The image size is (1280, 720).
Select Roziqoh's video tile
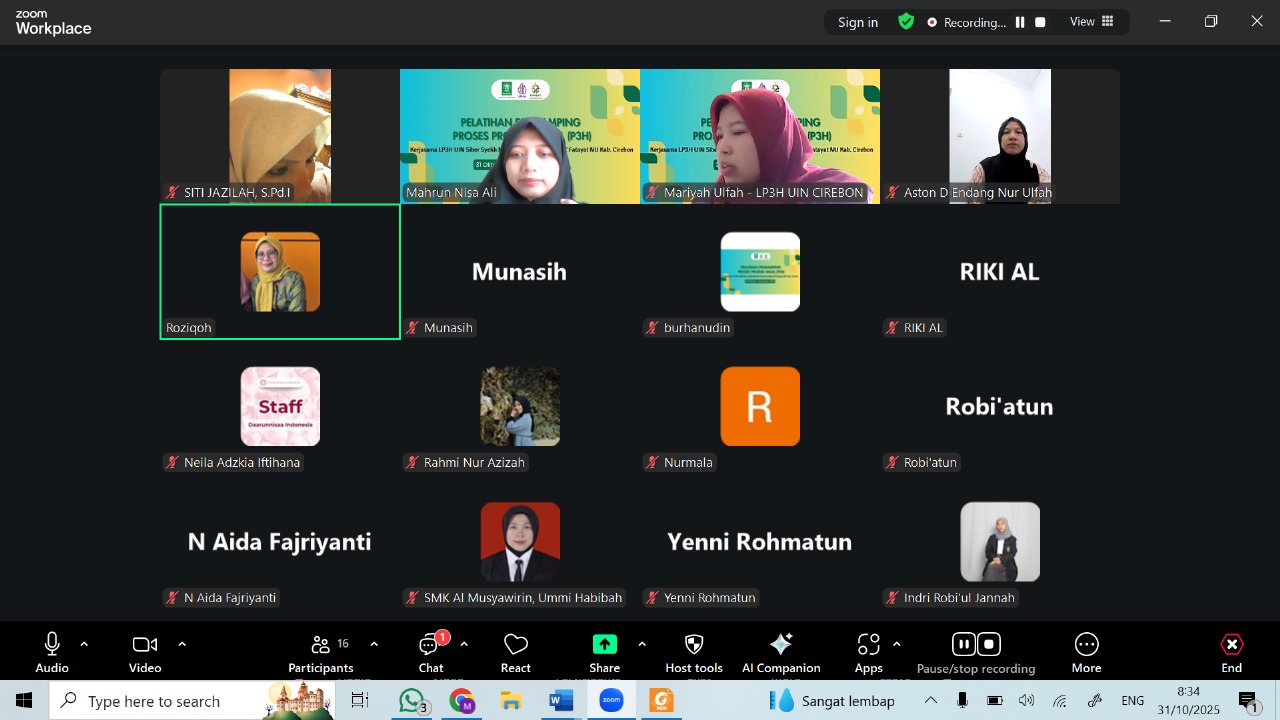click(280, 272)
